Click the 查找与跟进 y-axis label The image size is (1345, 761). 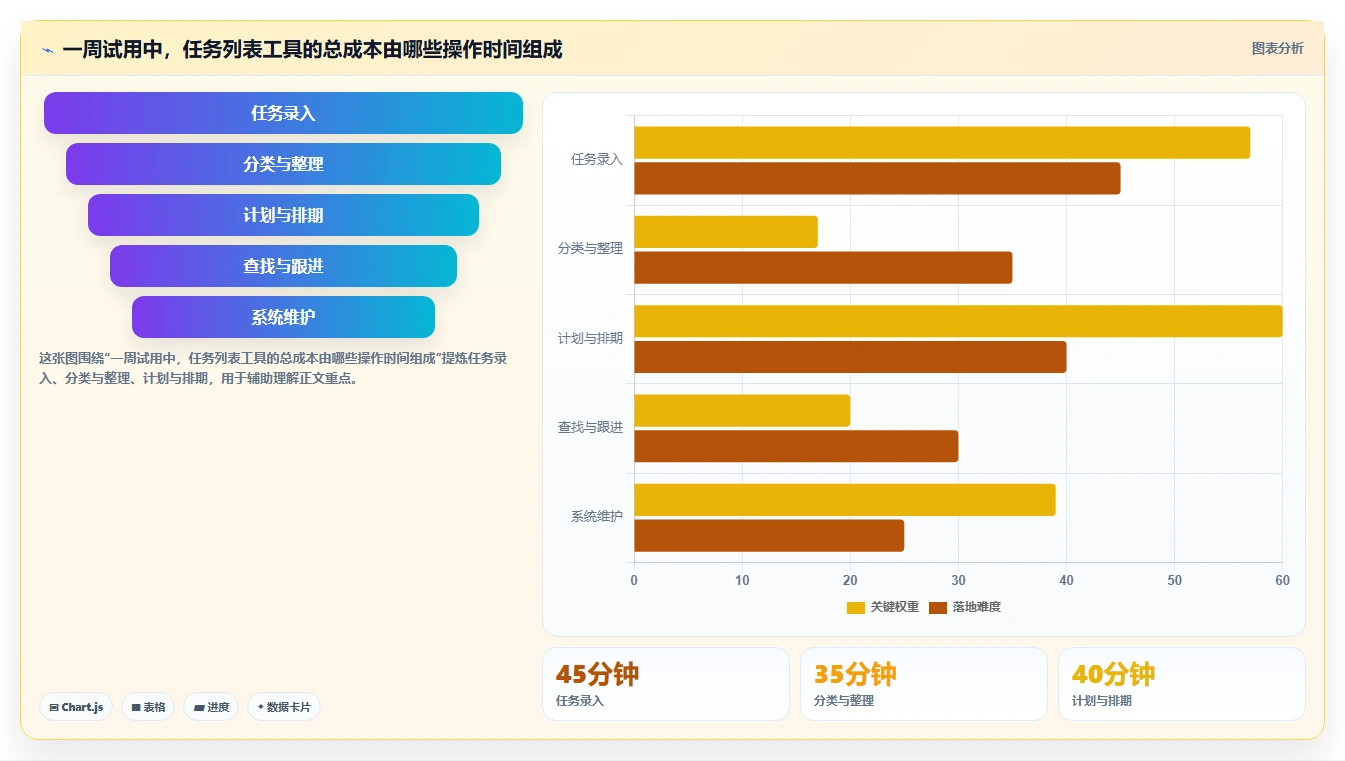pos(590,427)
